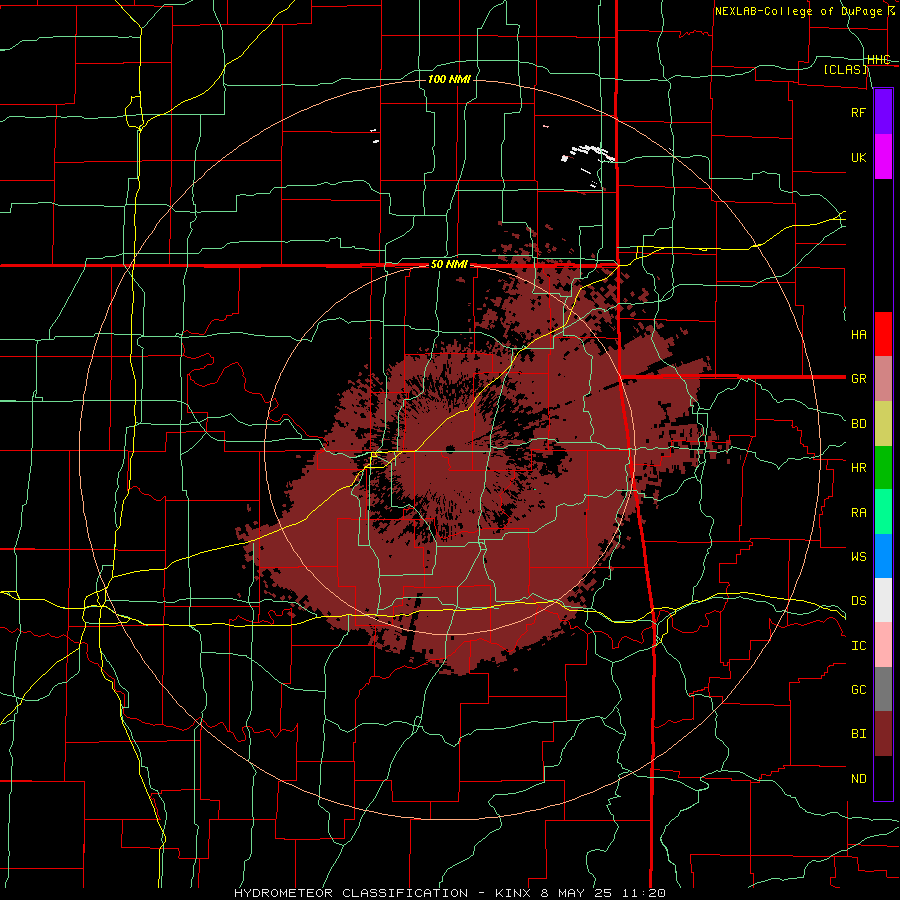The image size is (900, 900).
Task: Click the HA red legend swatch
Action: point(883,334)
